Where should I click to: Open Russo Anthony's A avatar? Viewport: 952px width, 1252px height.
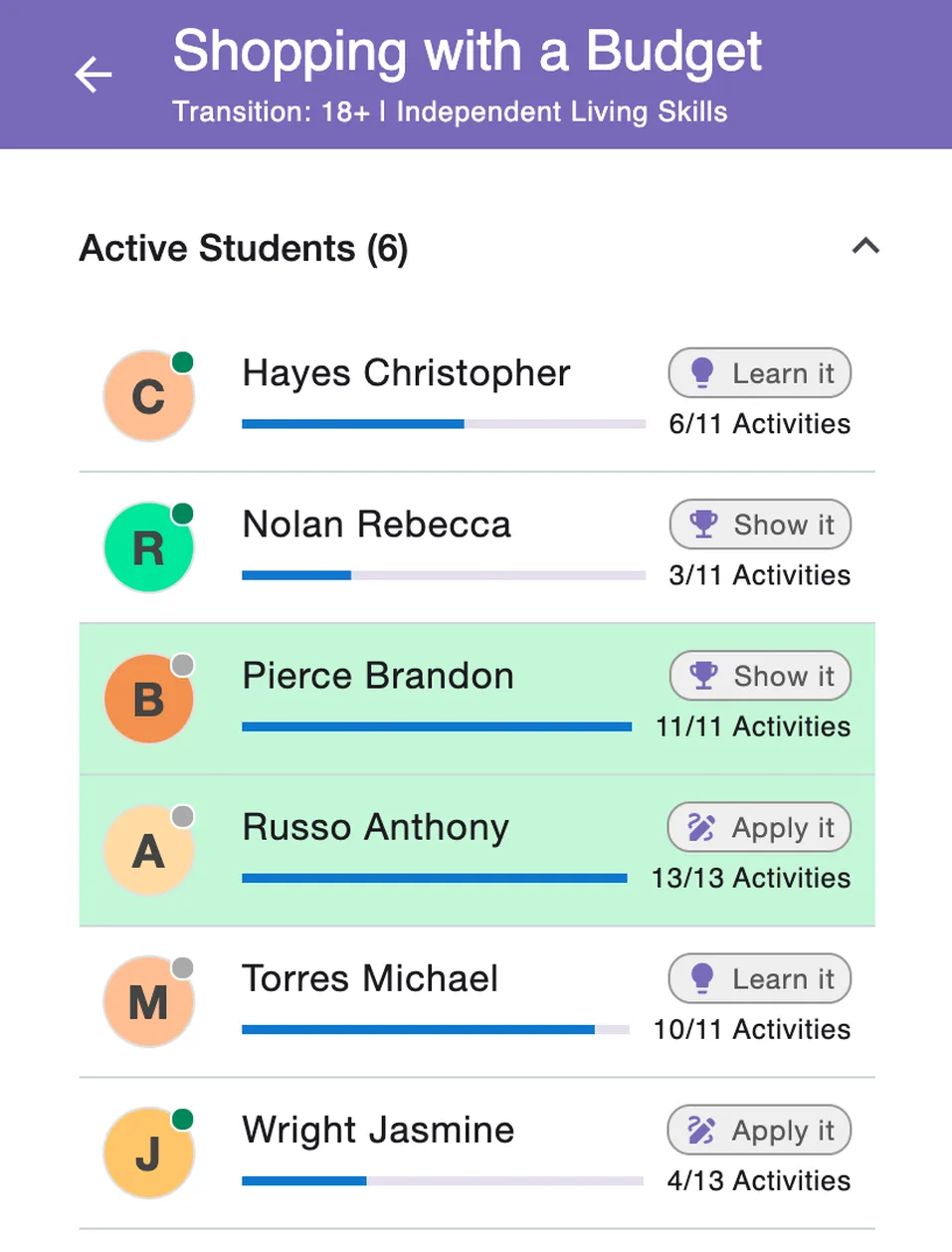point(149,850)
